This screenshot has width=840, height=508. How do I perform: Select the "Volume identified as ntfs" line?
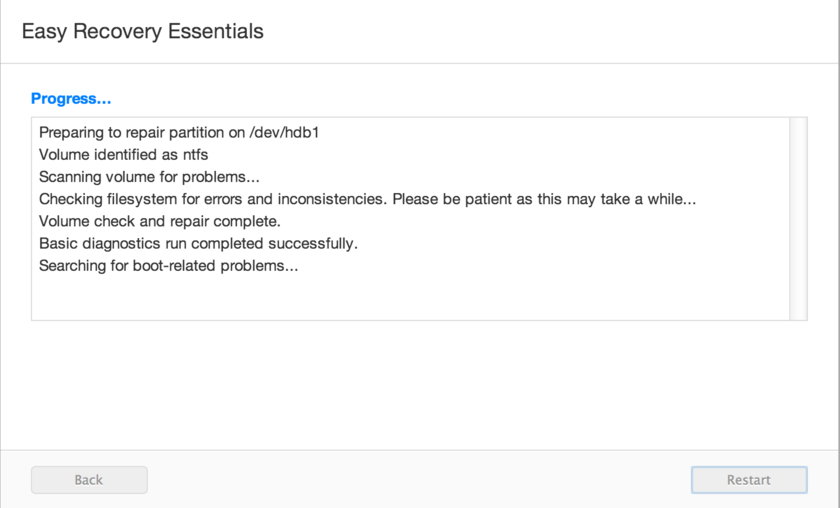point(123,154)
